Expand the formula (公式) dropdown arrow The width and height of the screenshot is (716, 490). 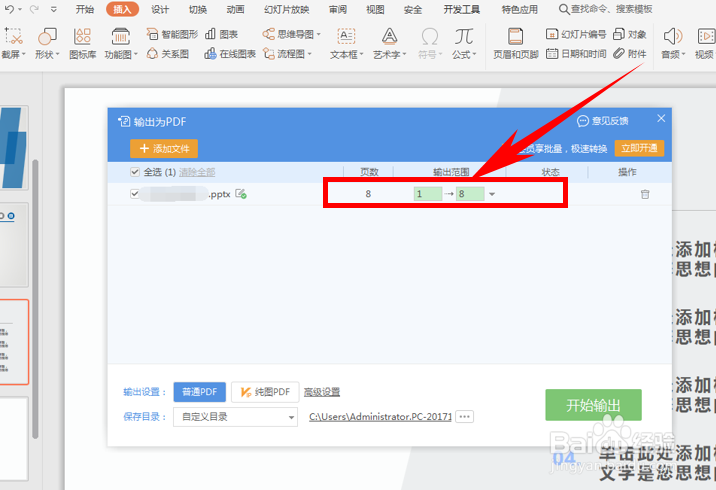474,54
